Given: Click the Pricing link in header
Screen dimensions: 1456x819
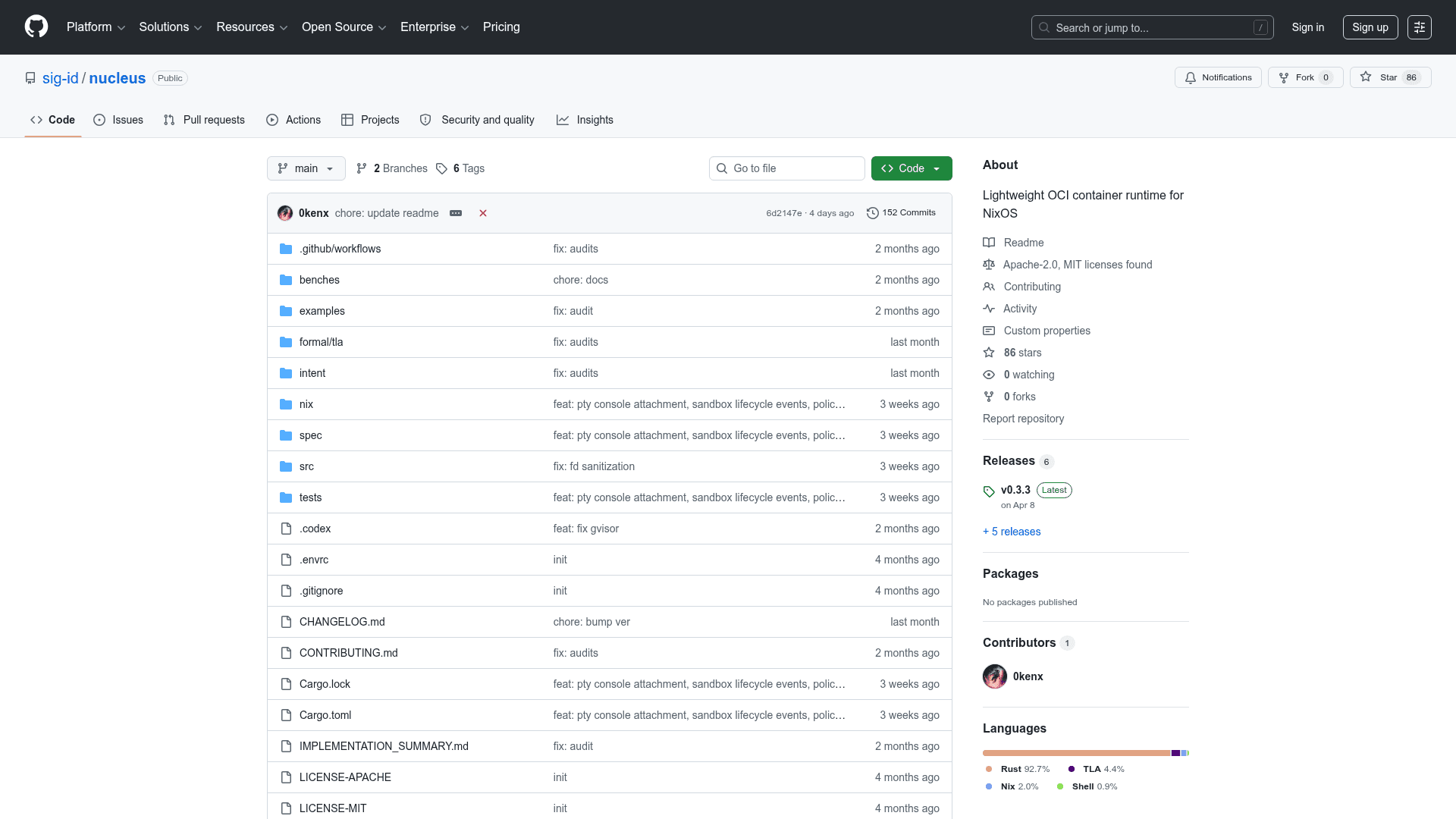Looking at the screenshot, I should pyautogui.click(x=501, y=27).
